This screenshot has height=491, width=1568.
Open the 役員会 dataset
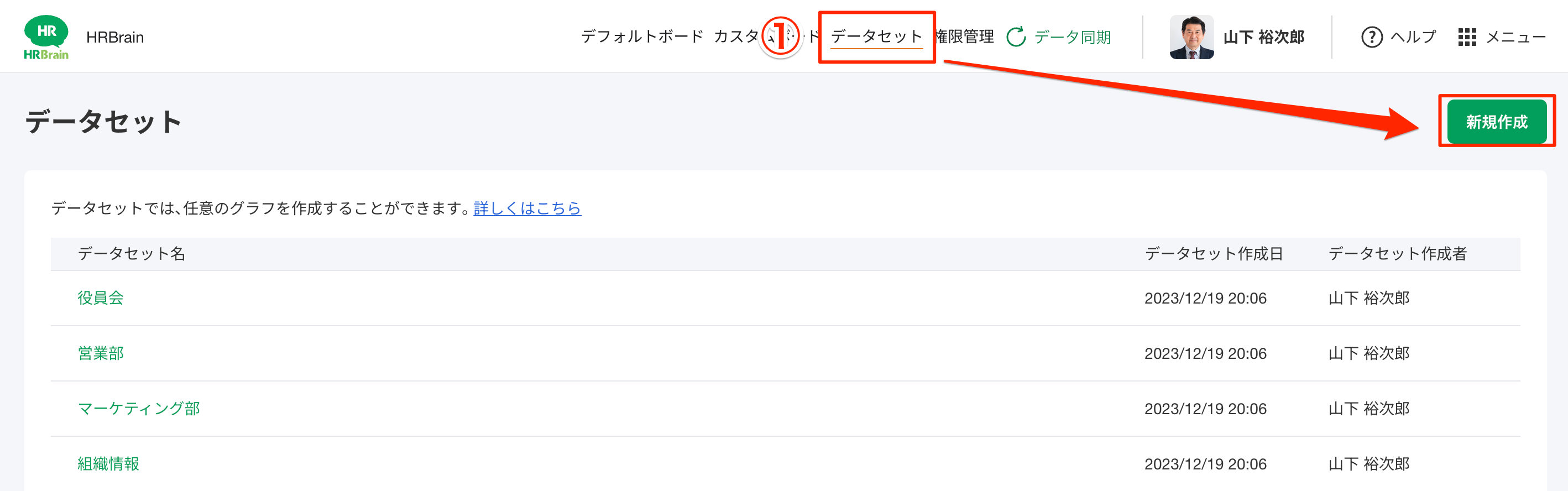pos(100,297)
